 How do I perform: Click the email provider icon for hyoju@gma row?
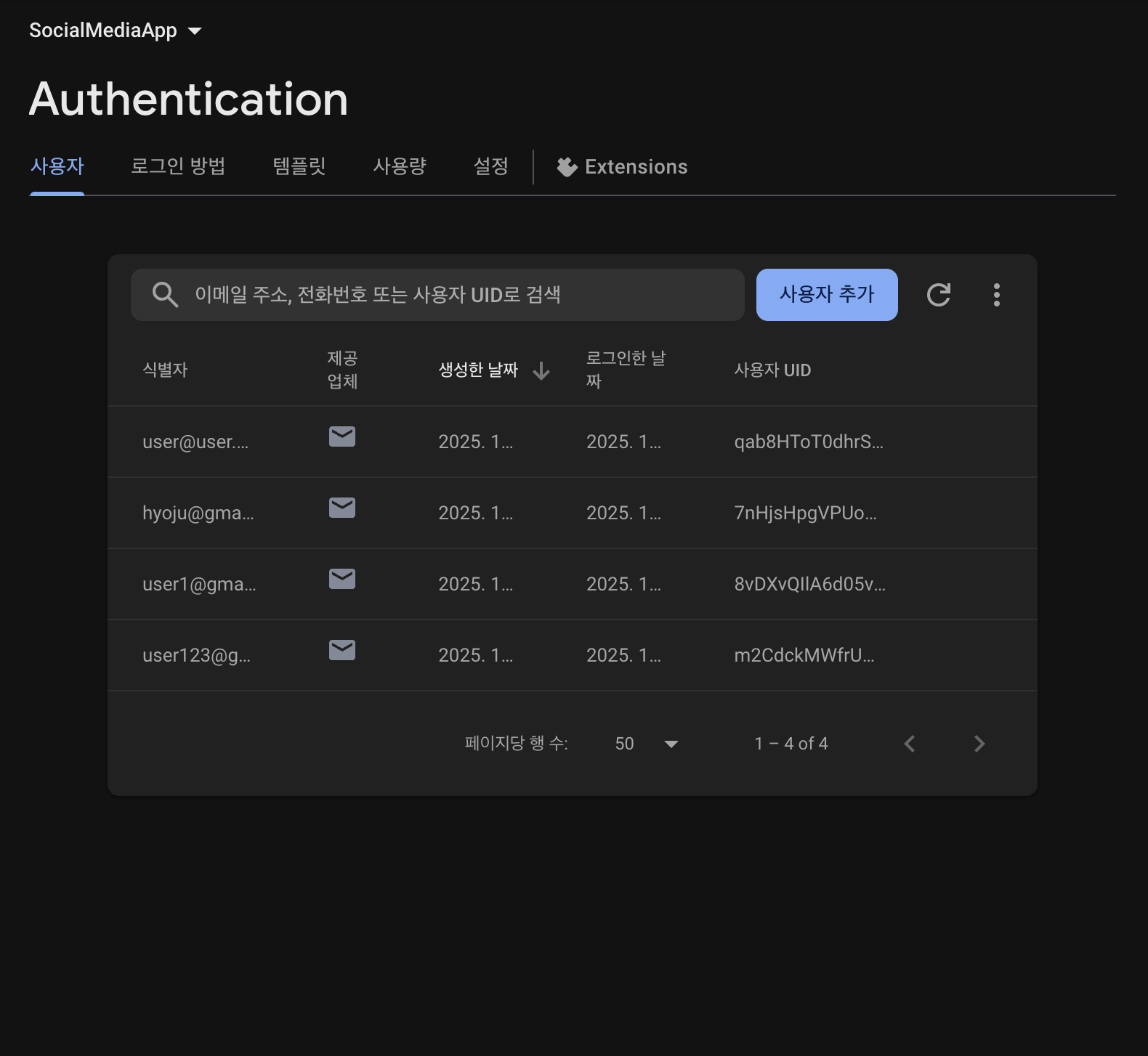(342, 508)
